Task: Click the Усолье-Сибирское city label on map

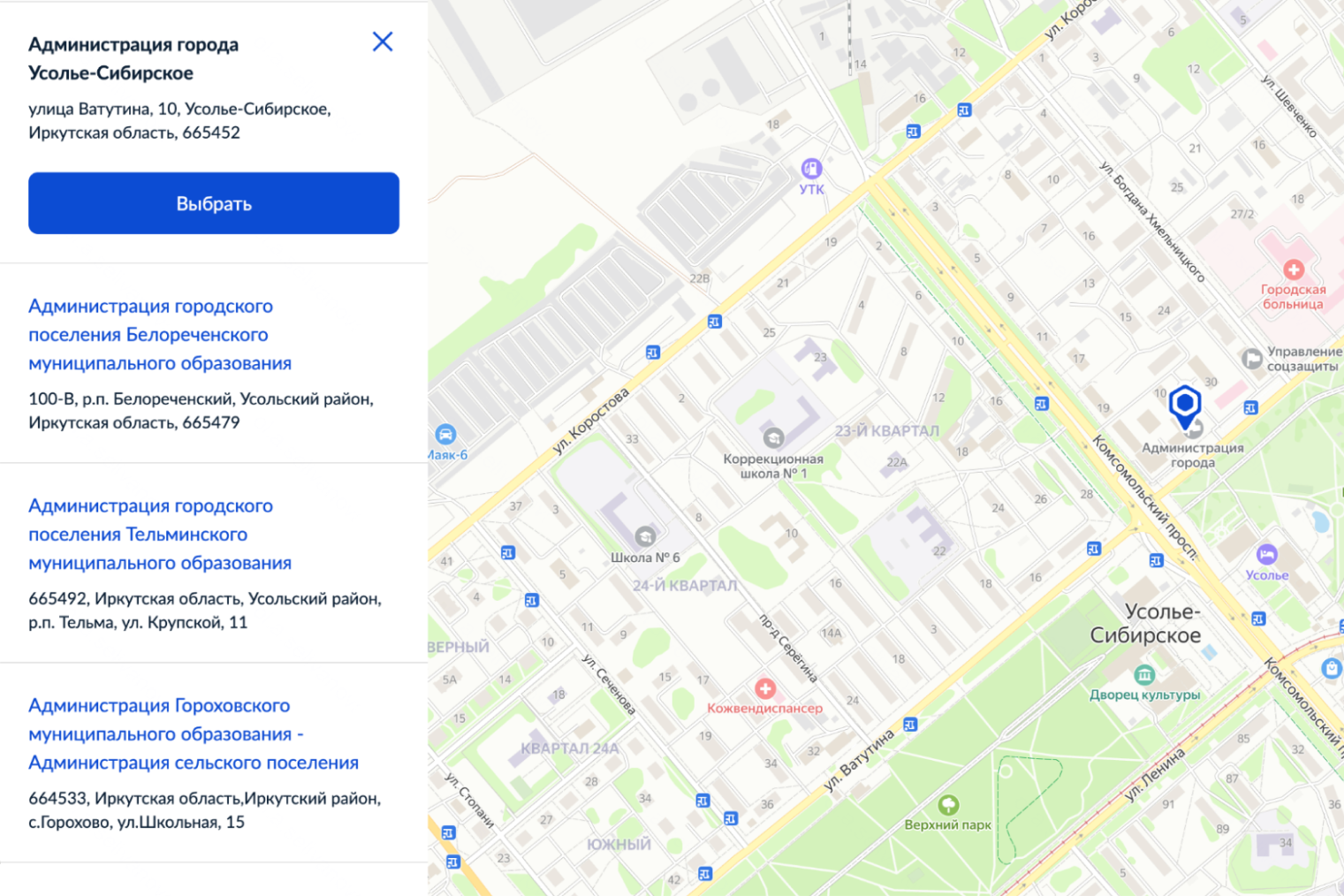Action: (x=1145, y=623)
